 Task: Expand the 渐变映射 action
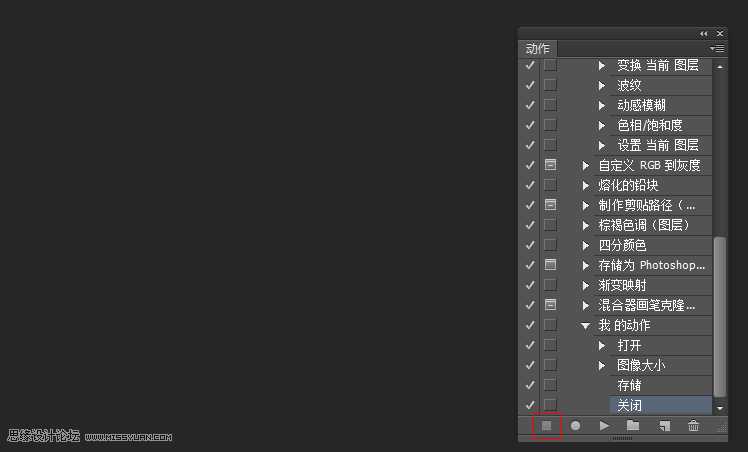[586, 285]
